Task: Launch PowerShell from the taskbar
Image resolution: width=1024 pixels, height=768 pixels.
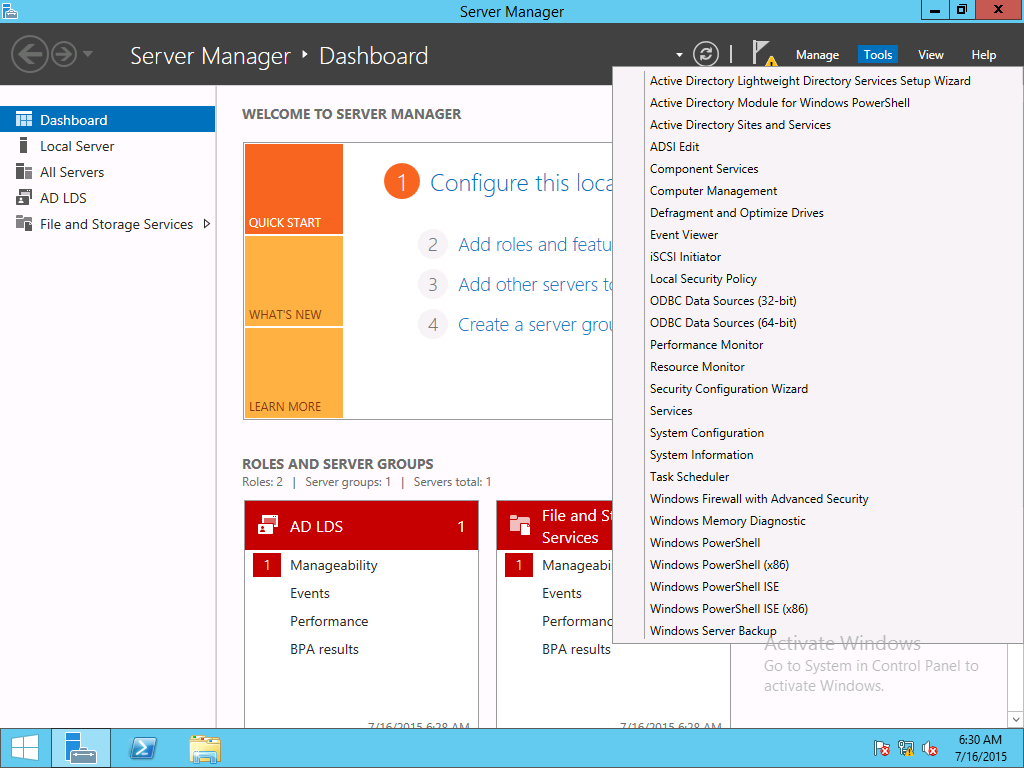Action: [143, 748]
